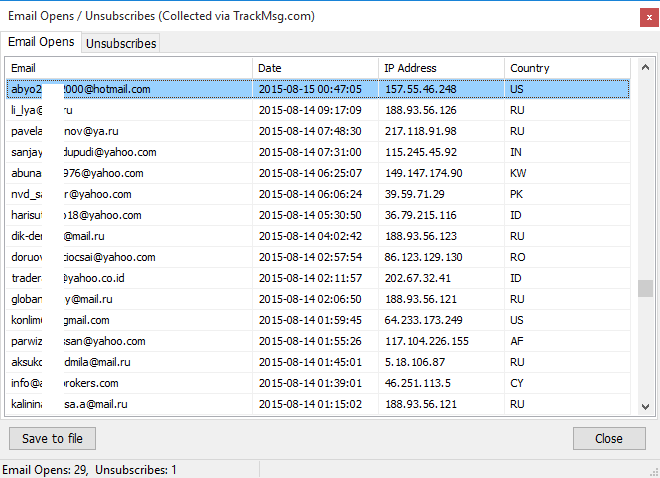This screenshot has width=660, height=478.
Task: Sort by Date column header
Action: click(x=315, y=68)
